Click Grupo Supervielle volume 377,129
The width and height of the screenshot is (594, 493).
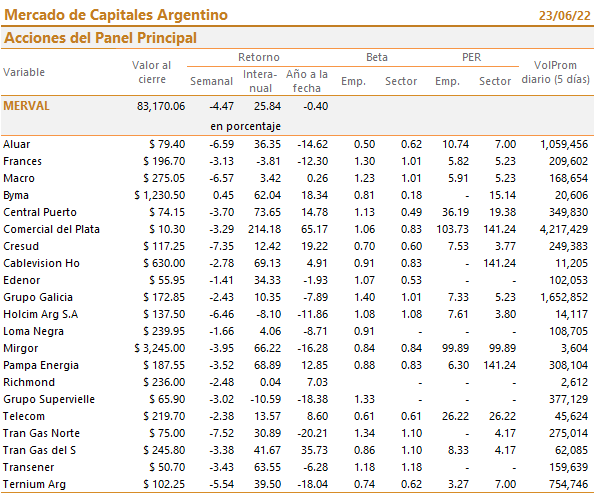[x=569, y=399]
